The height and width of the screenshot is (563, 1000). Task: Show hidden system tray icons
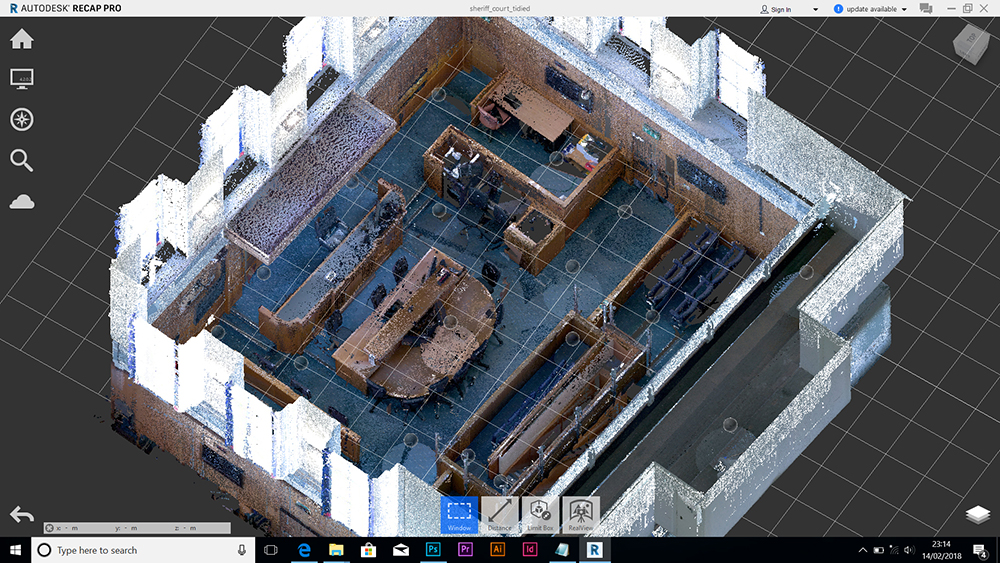863,550
